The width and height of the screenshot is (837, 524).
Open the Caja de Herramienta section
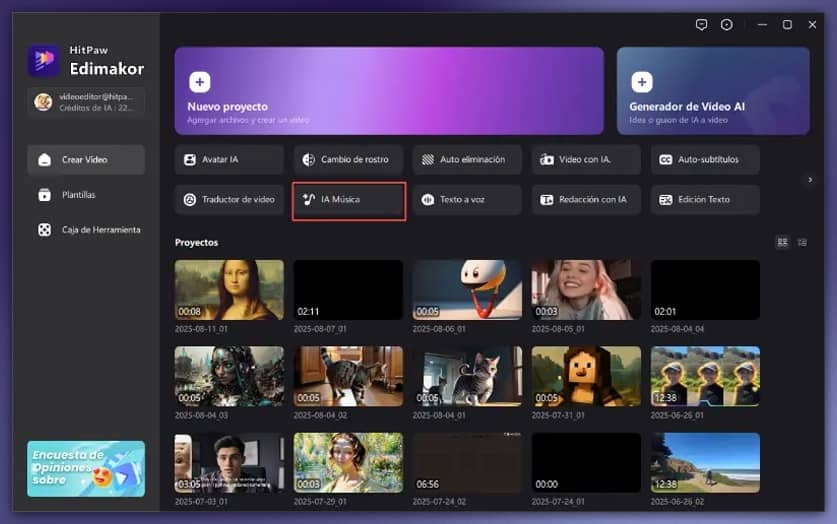86,230
